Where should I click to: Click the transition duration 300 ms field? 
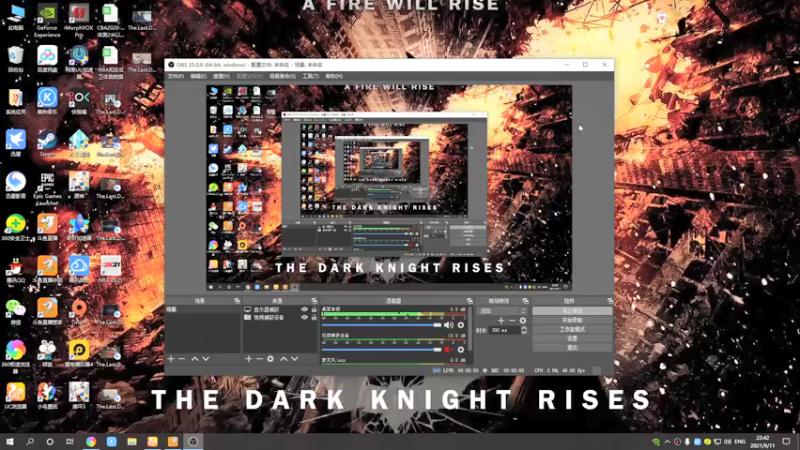[x=505, y=330]
